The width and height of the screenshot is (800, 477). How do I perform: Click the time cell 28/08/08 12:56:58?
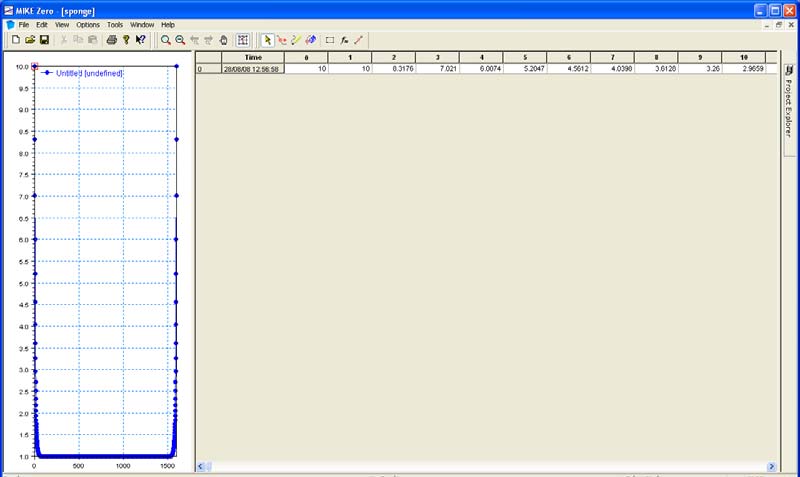pyautogui.click(x=253, y=68)
